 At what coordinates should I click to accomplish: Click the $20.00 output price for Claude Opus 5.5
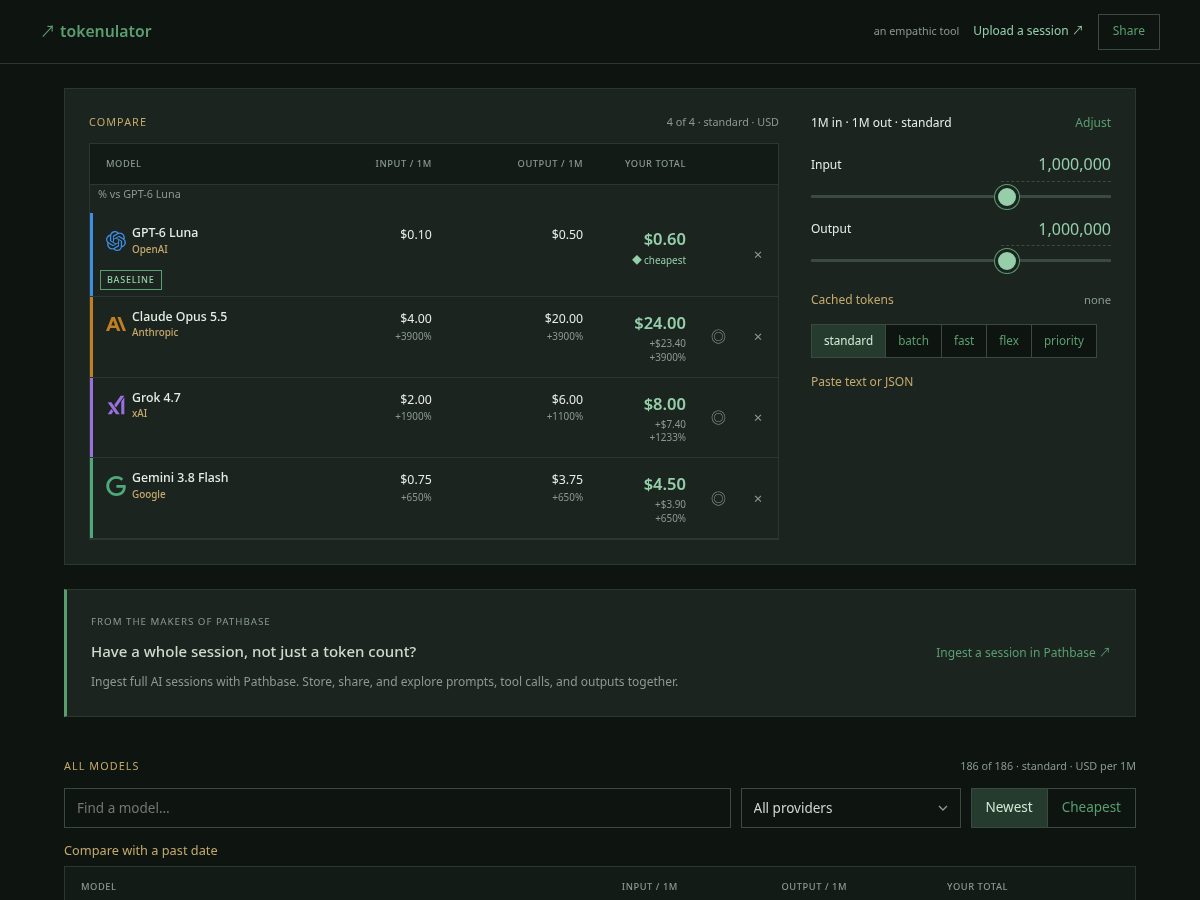coord(564,319)
